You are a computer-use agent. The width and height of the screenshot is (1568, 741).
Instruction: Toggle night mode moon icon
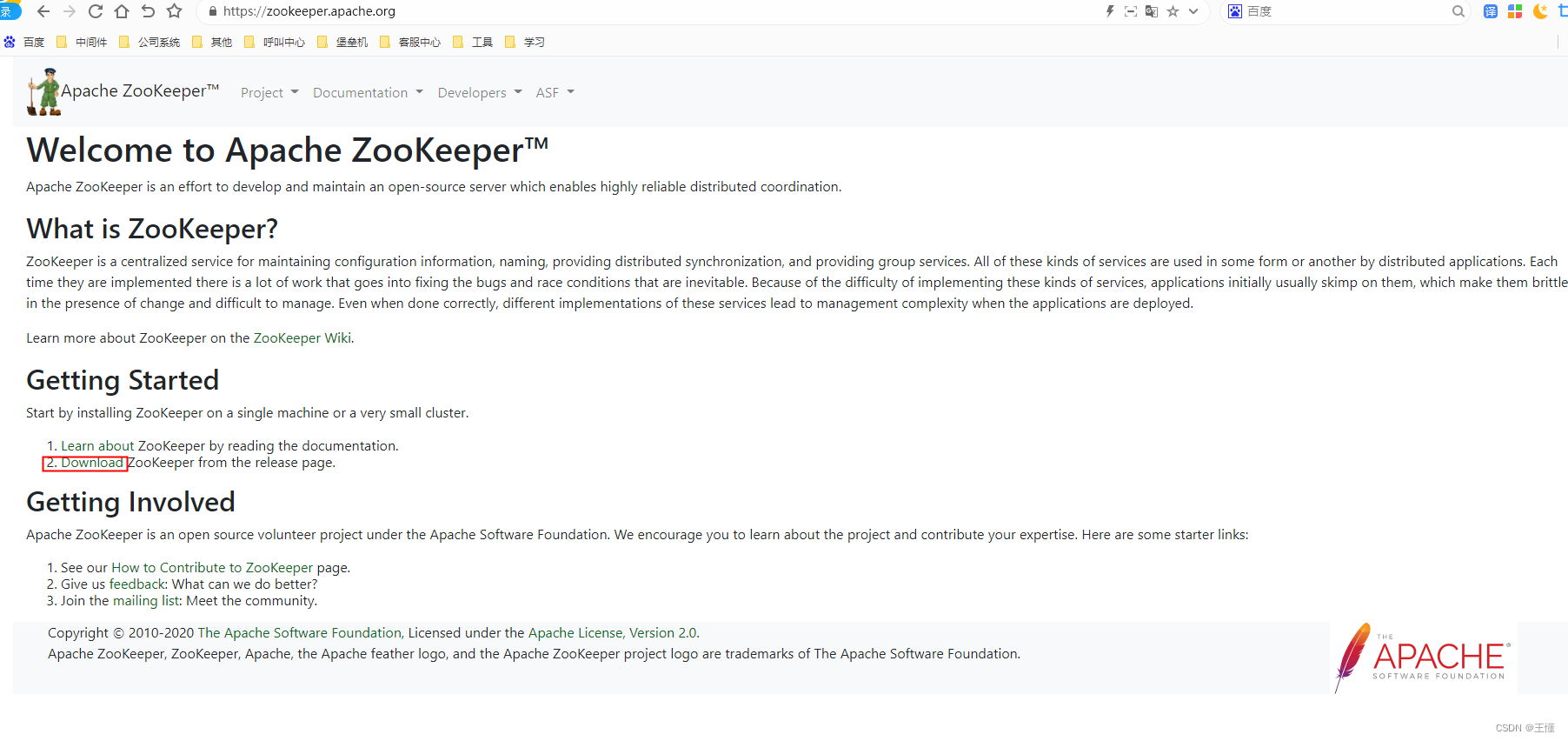coord(1540,11)
